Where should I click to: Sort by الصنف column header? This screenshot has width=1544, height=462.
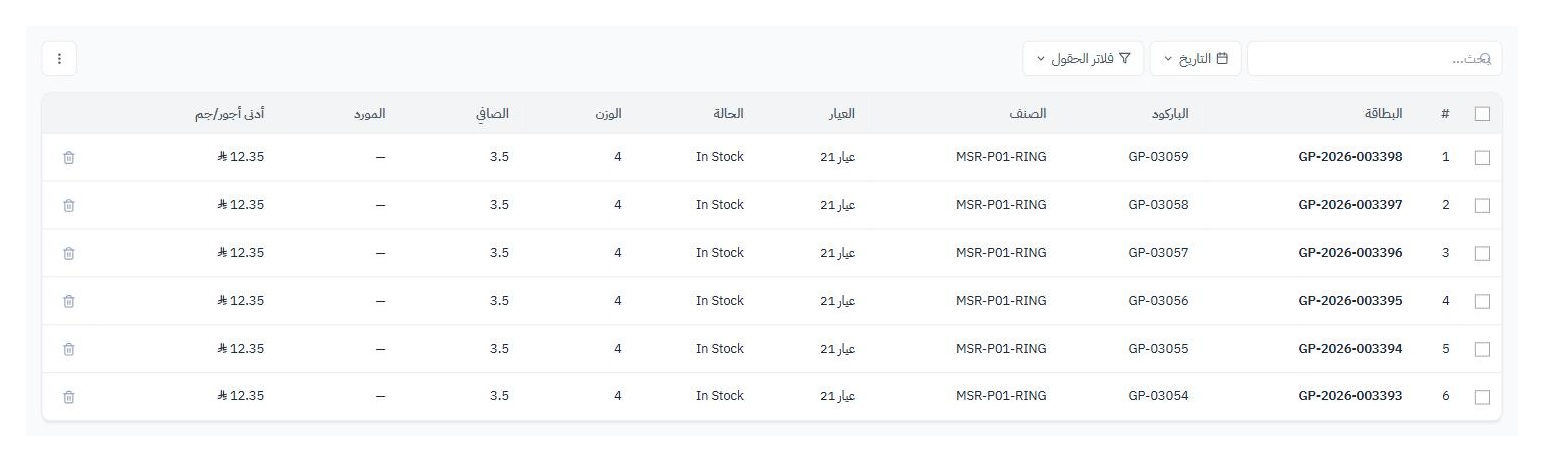[1028, 114]
